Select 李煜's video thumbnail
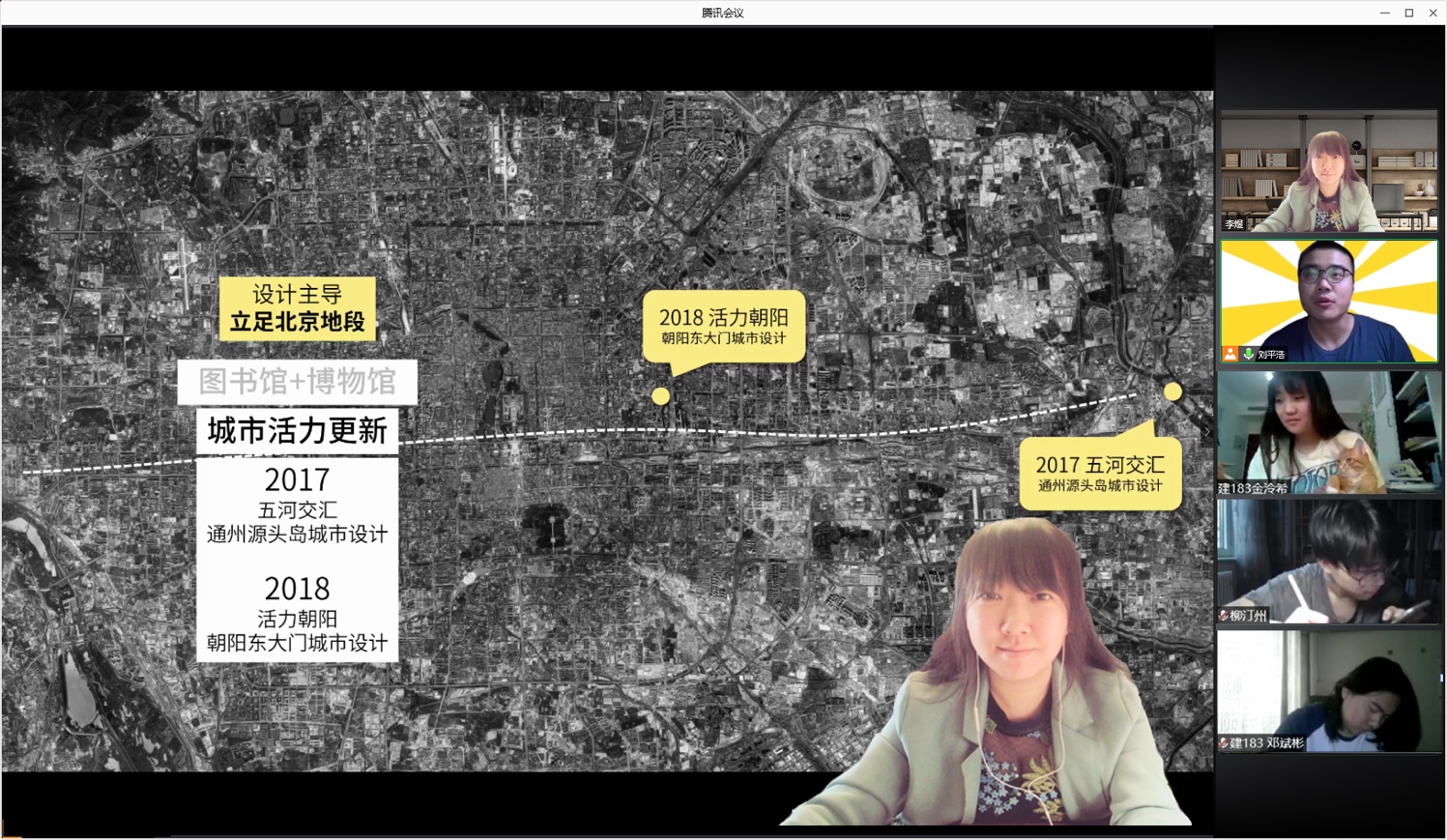The height and width of the screenshot is (840, 1447). click(1329, 171)
